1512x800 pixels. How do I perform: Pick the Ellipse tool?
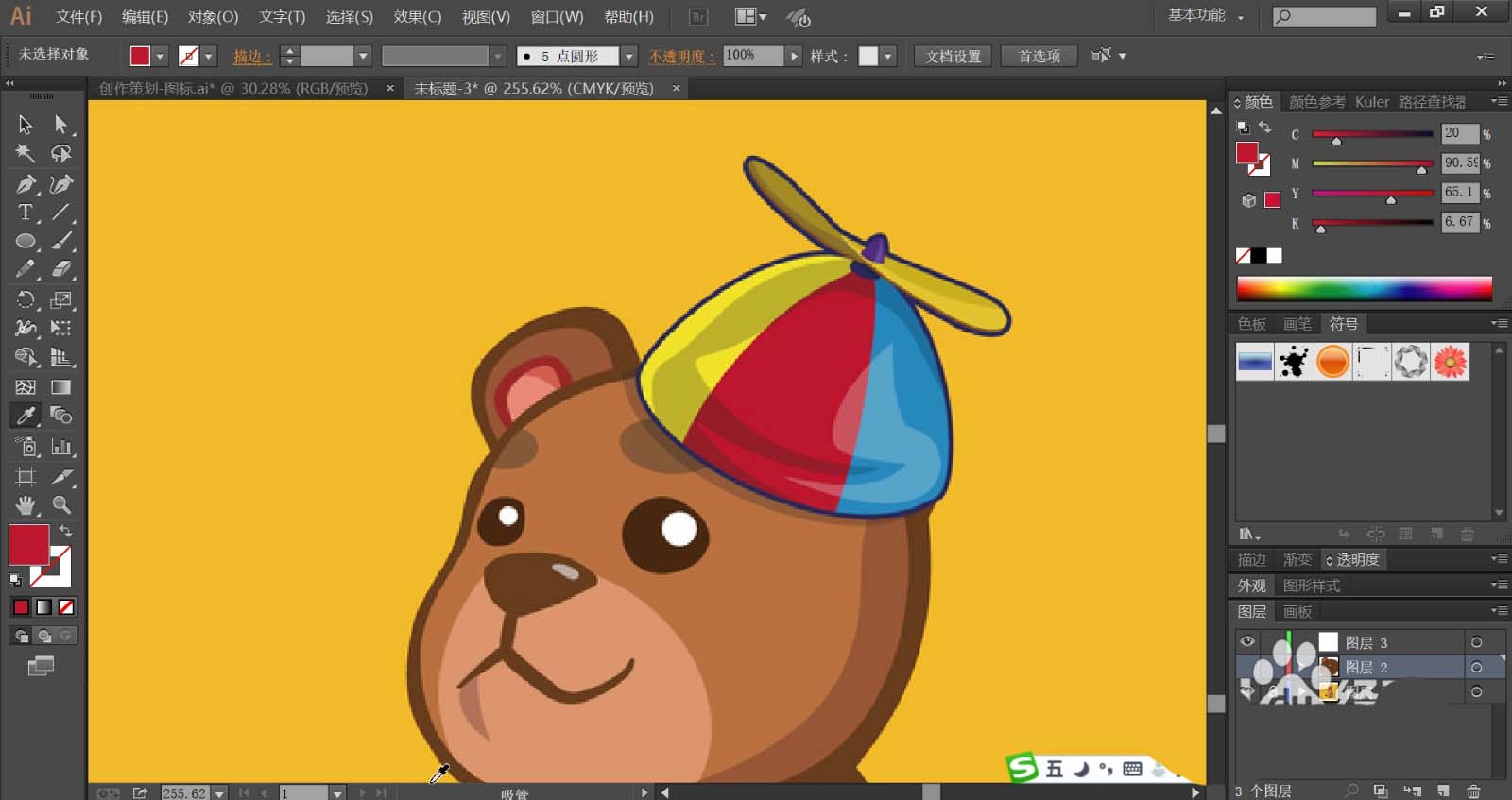coord(26,241)
